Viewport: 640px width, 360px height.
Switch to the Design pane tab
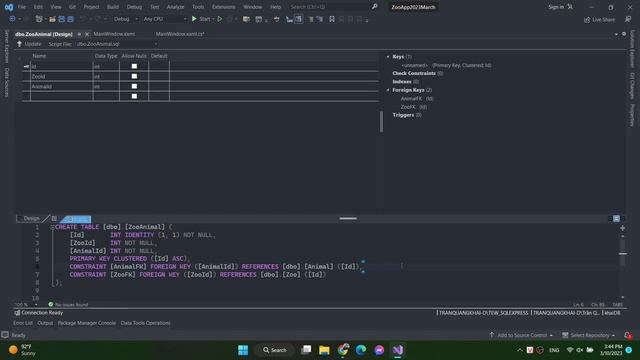[31, 218]
